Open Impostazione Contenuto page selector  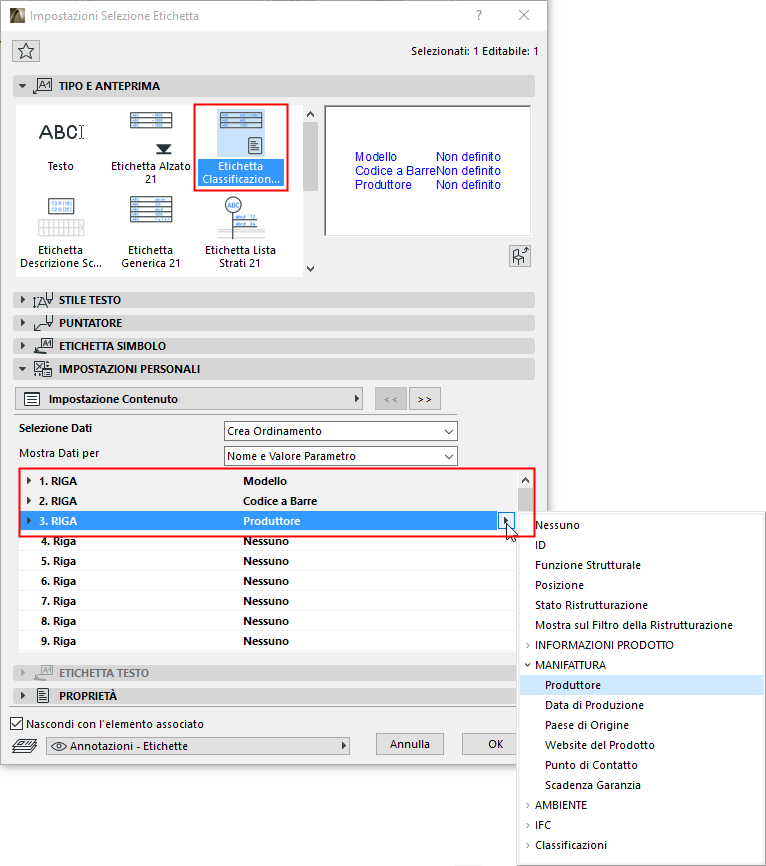coord(188,399)
